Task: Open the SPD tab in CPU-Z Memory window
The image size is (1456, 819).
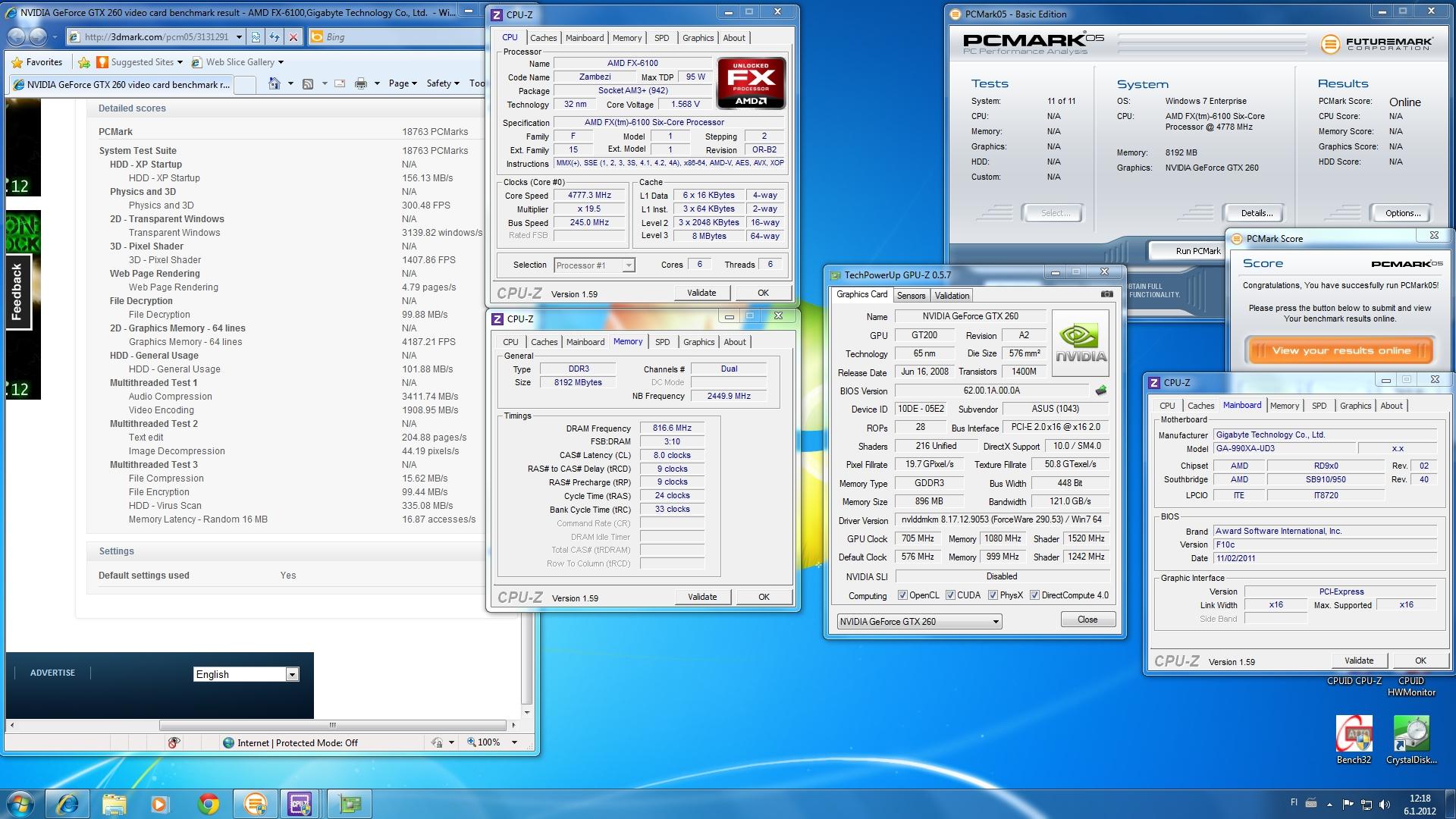Action: 663,342
